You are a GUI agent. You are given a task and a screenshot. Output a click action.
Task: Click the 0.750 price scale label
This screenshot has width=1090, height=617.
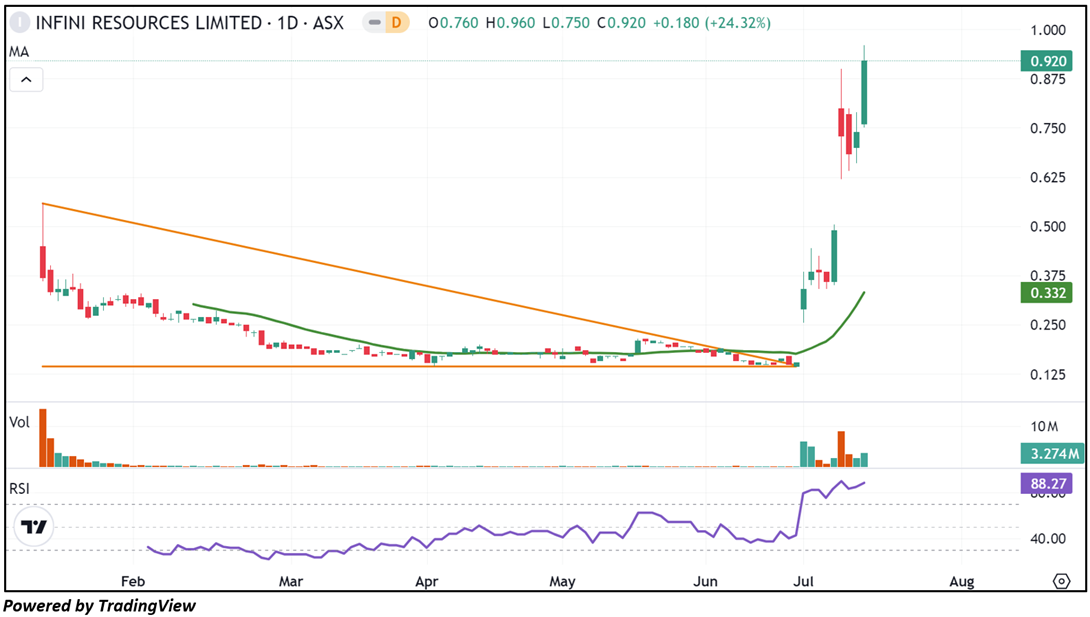[1048, 129]
